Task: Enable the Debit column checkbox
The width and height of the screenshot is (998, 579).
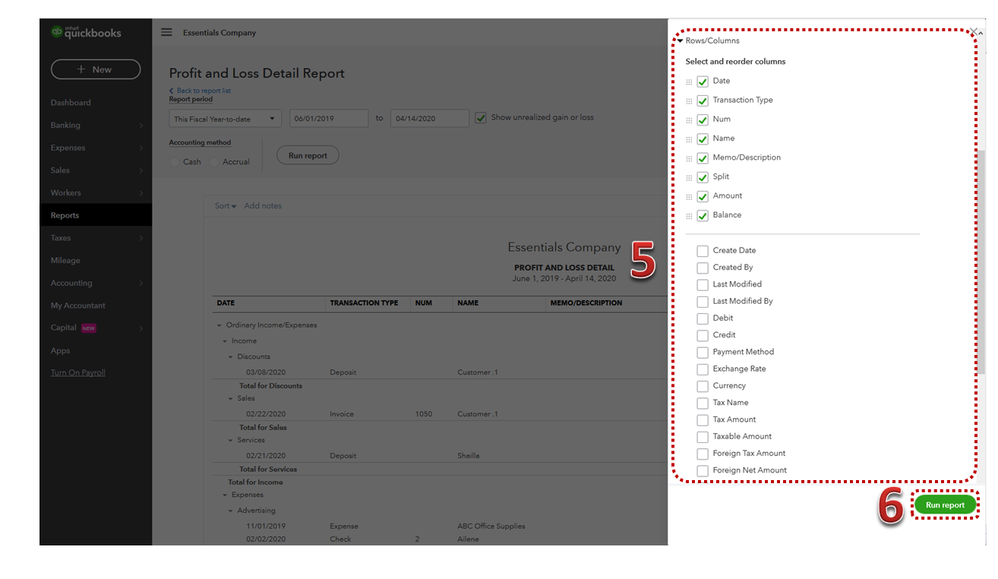Action: [x=703, y=319]
